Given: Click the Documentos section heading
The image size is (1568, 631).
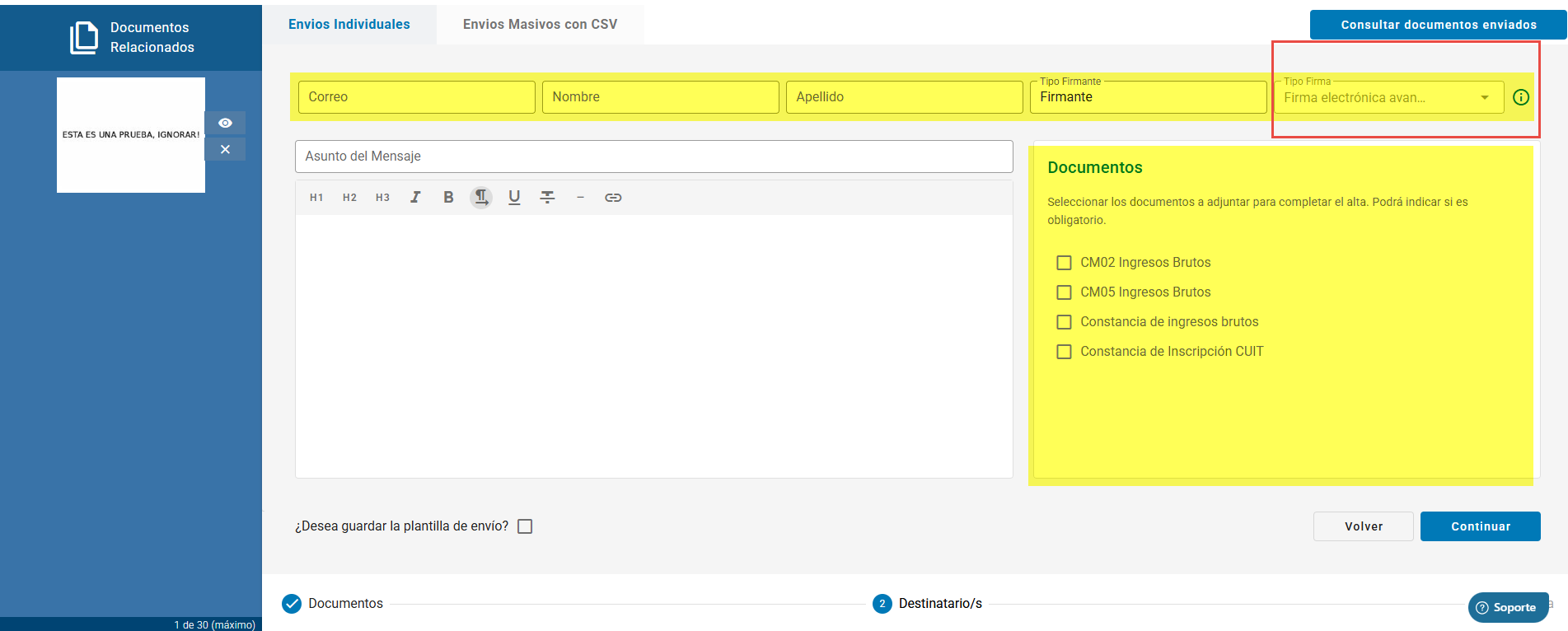Looking at the screenshot, I should [1095, 167].
